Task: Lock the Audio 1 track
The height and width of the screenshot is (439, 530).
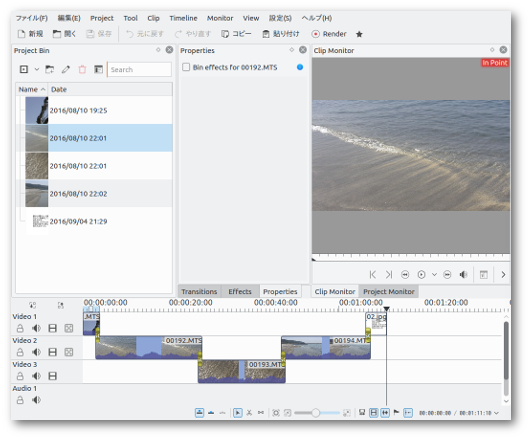Action: click(20, 400)
